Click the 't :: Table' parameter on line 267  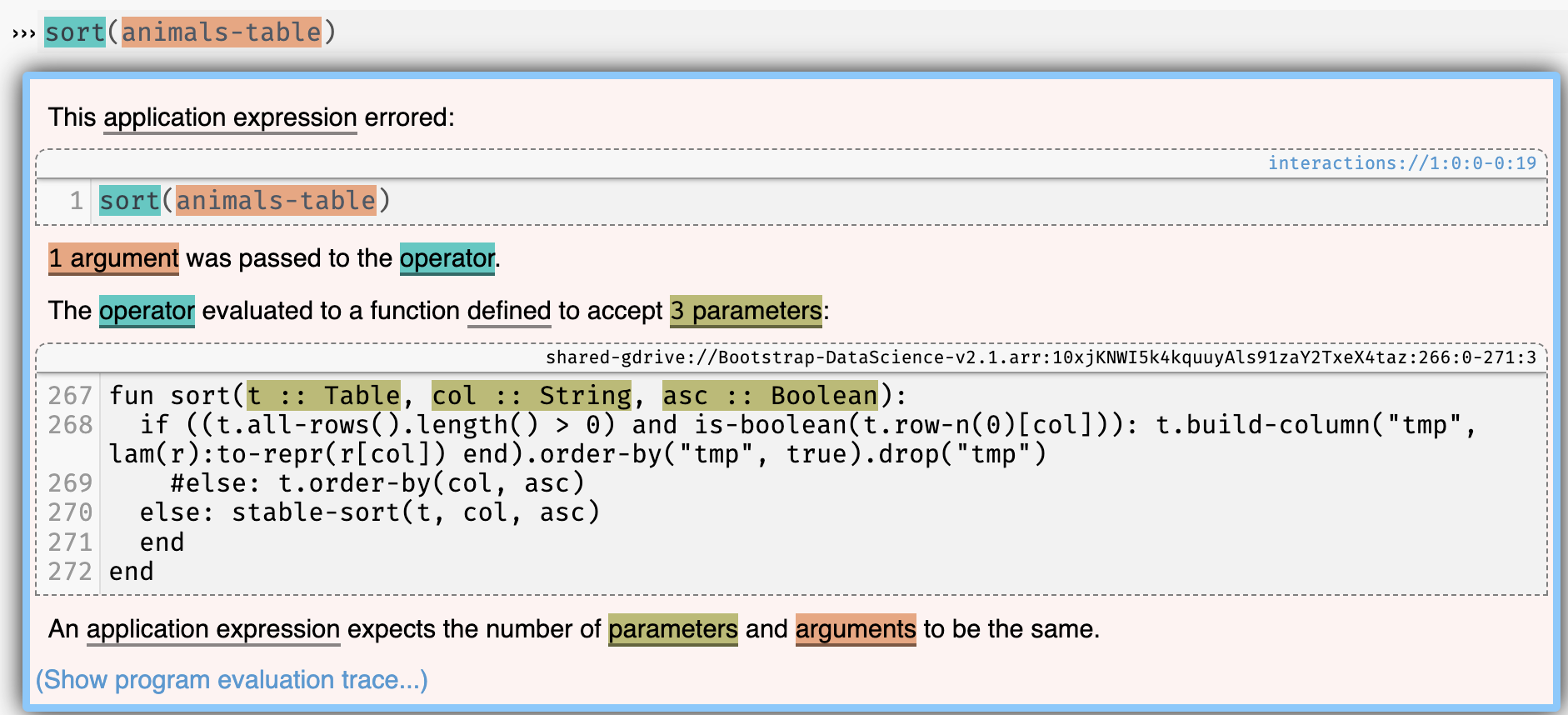[324, 395]
